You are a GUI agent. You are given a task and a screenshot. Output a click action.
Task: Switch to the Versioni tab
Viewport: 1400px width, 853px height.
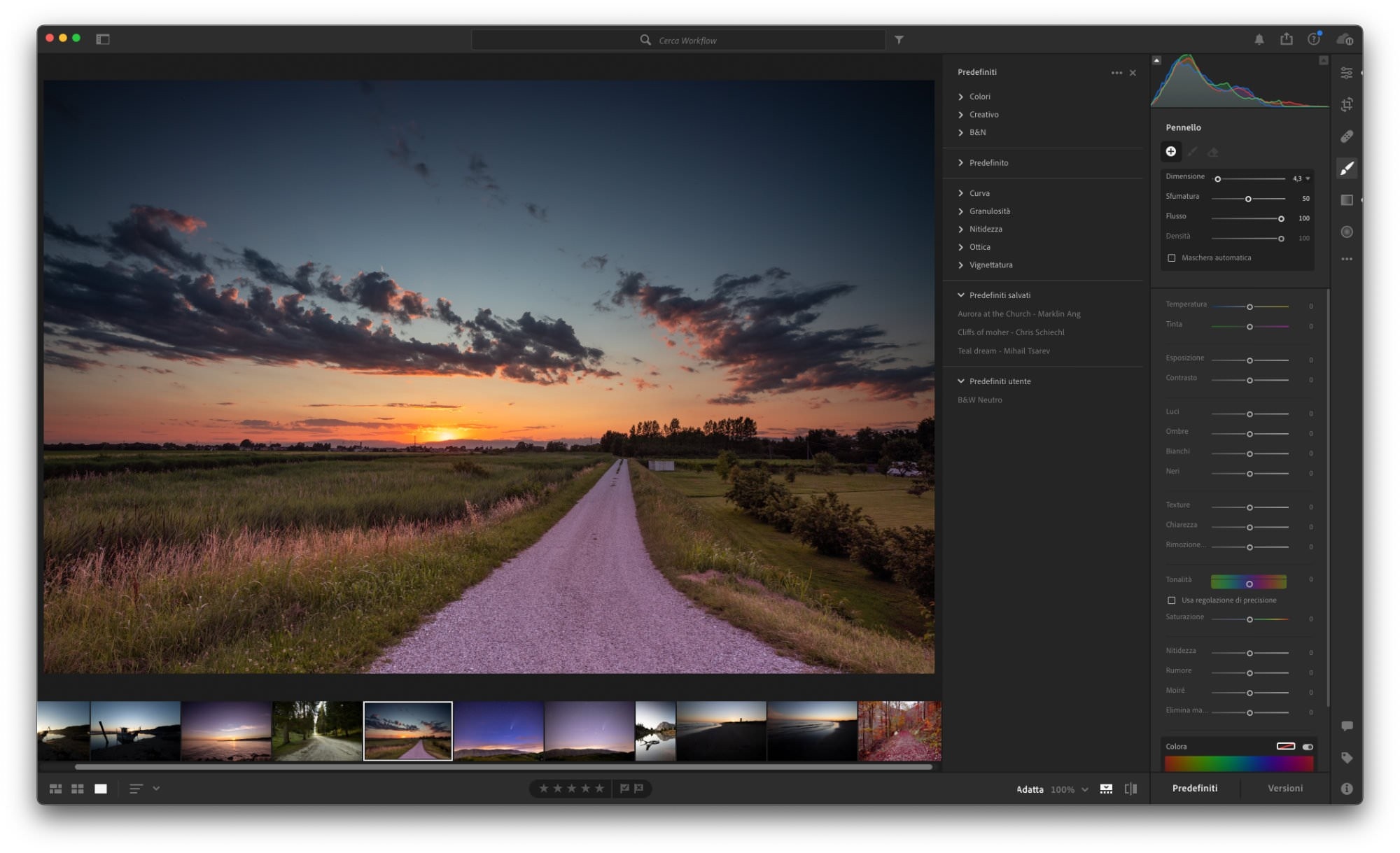1284,789
